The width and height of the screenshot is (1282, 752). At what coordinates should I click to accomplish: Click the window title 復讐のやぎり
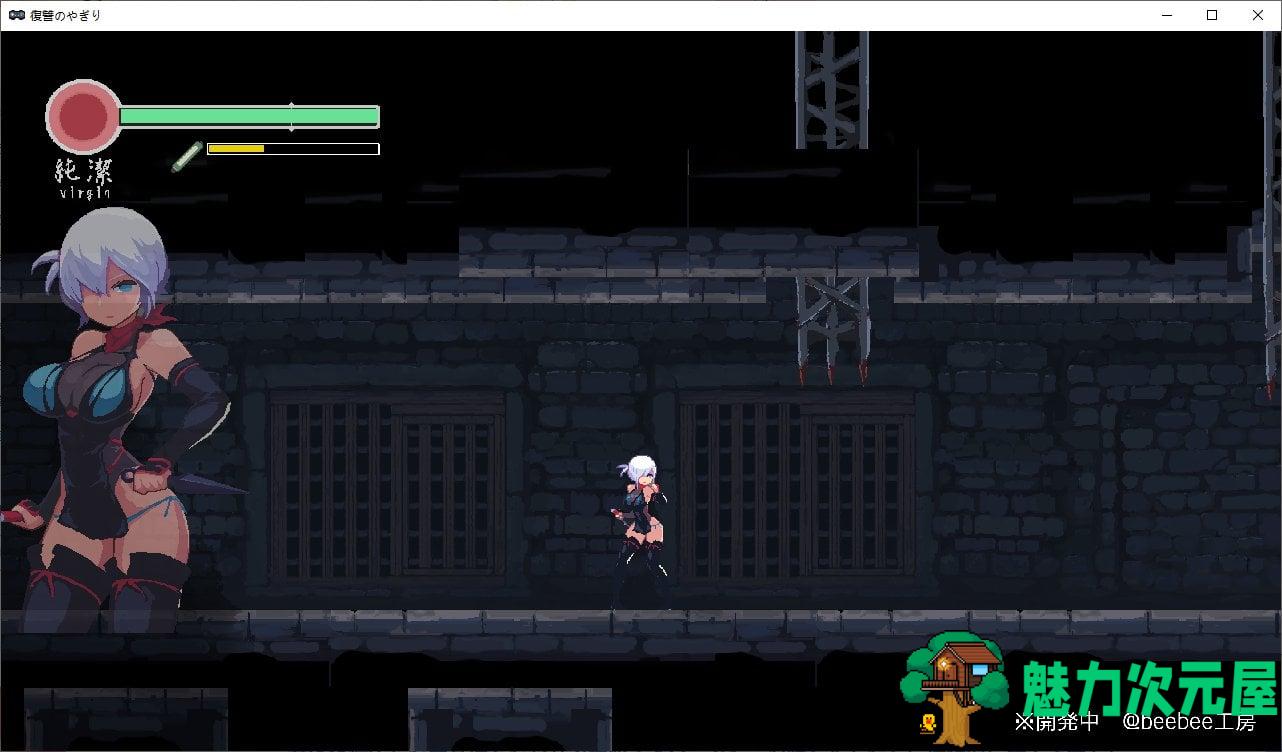[x=66, y=15]
